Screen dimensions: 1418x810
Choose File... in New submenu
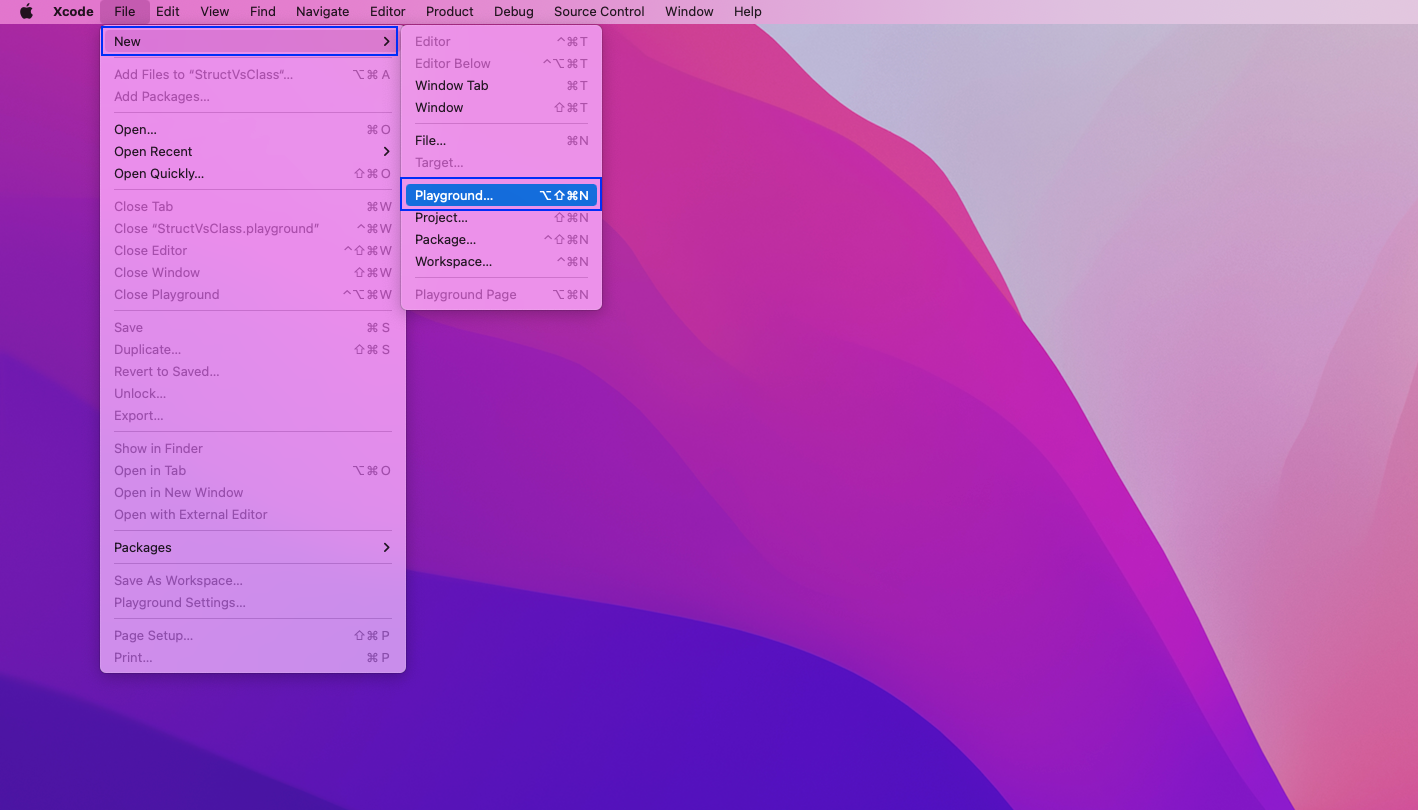click(x=501, y=141)
